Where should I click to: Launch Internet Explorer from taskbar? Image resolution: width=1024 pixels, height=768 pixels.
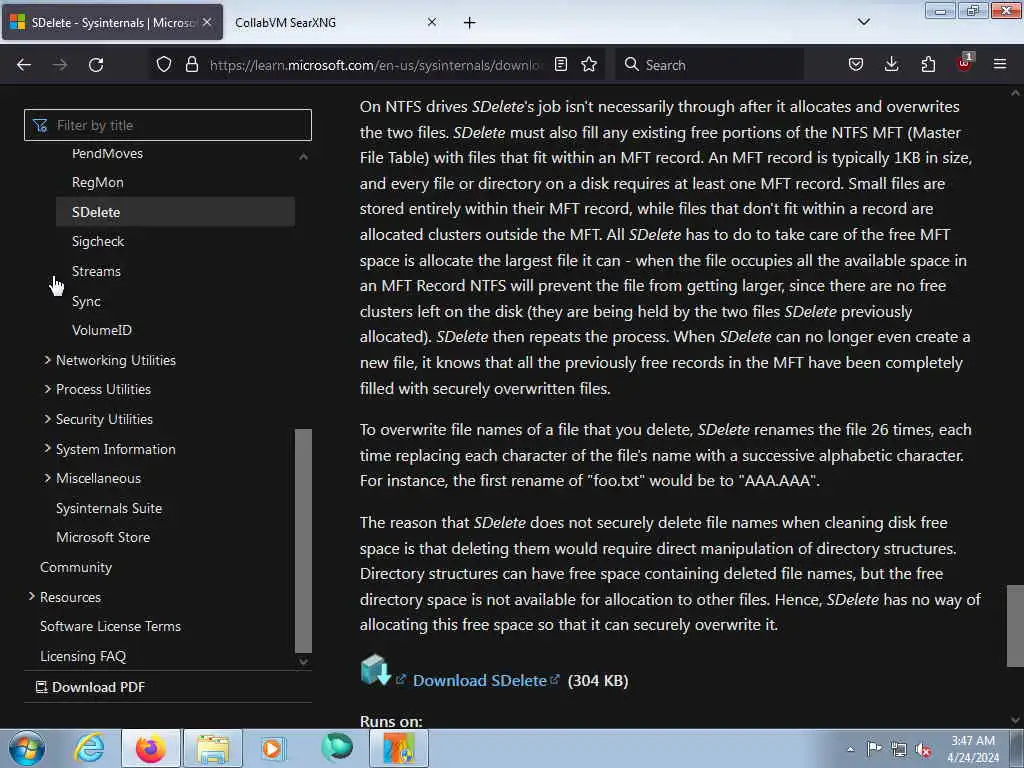(89, 748)
